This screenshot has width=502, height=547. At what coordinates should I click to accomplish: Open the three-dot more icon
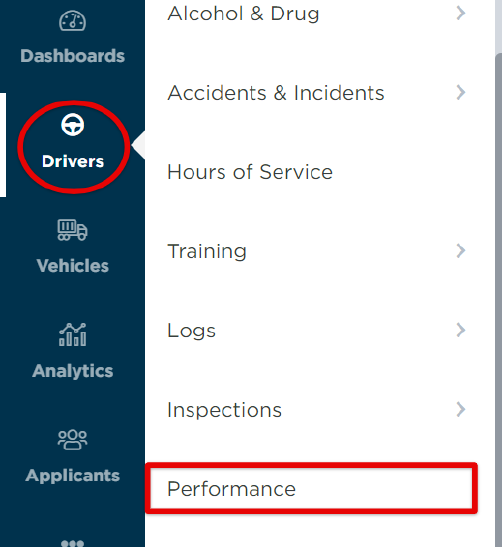click(72, 543)
